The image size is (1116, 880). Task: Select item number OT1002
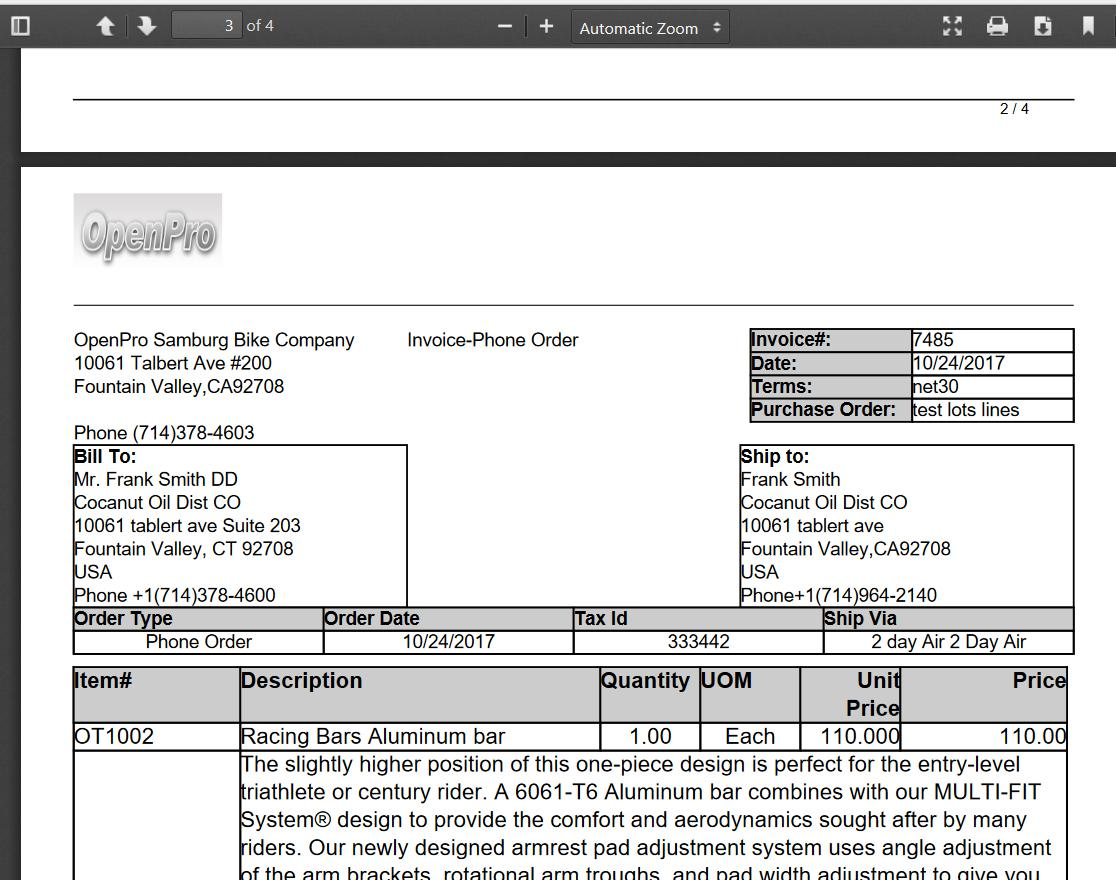pyautogui.click(x=114, y=737)
